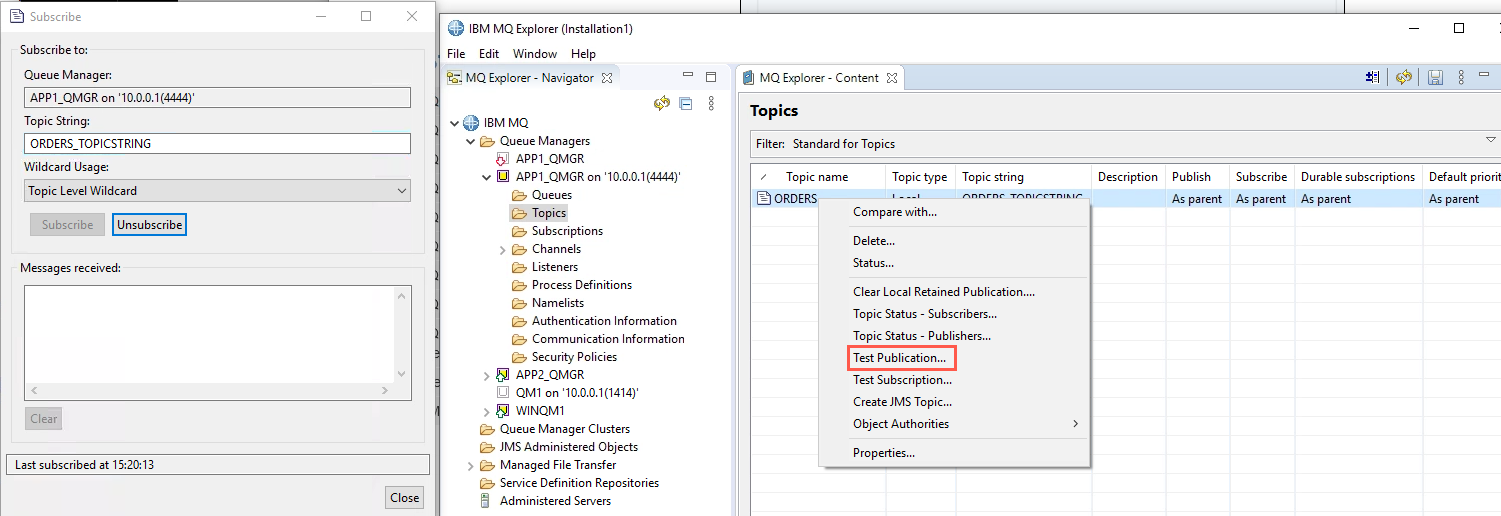The width and height of the screenshot is (1501, 516).
Task: Click the Listeners folder icon
Action: pos(519,267)
